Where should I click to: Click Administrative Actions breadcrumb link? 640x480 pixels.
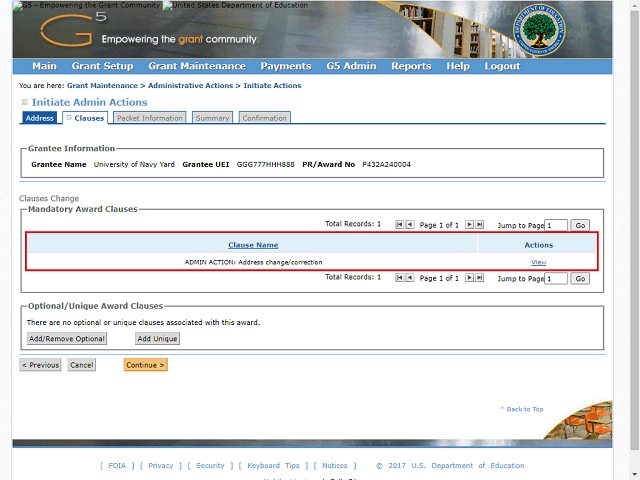click(x=190, y=86)
